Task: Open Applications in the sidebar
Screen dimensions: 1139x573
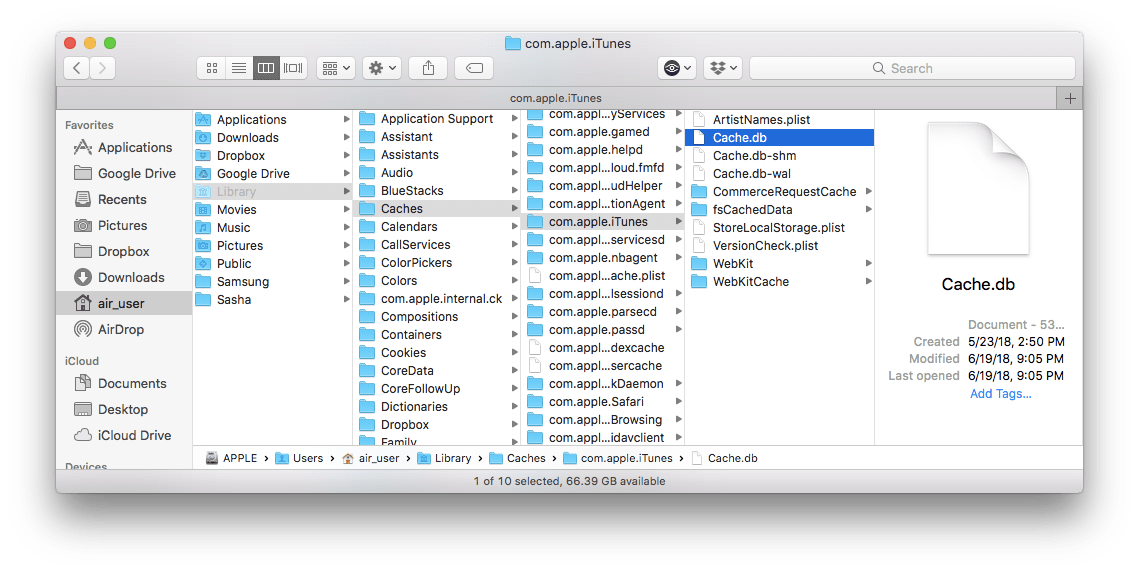Action: (123, 147)
